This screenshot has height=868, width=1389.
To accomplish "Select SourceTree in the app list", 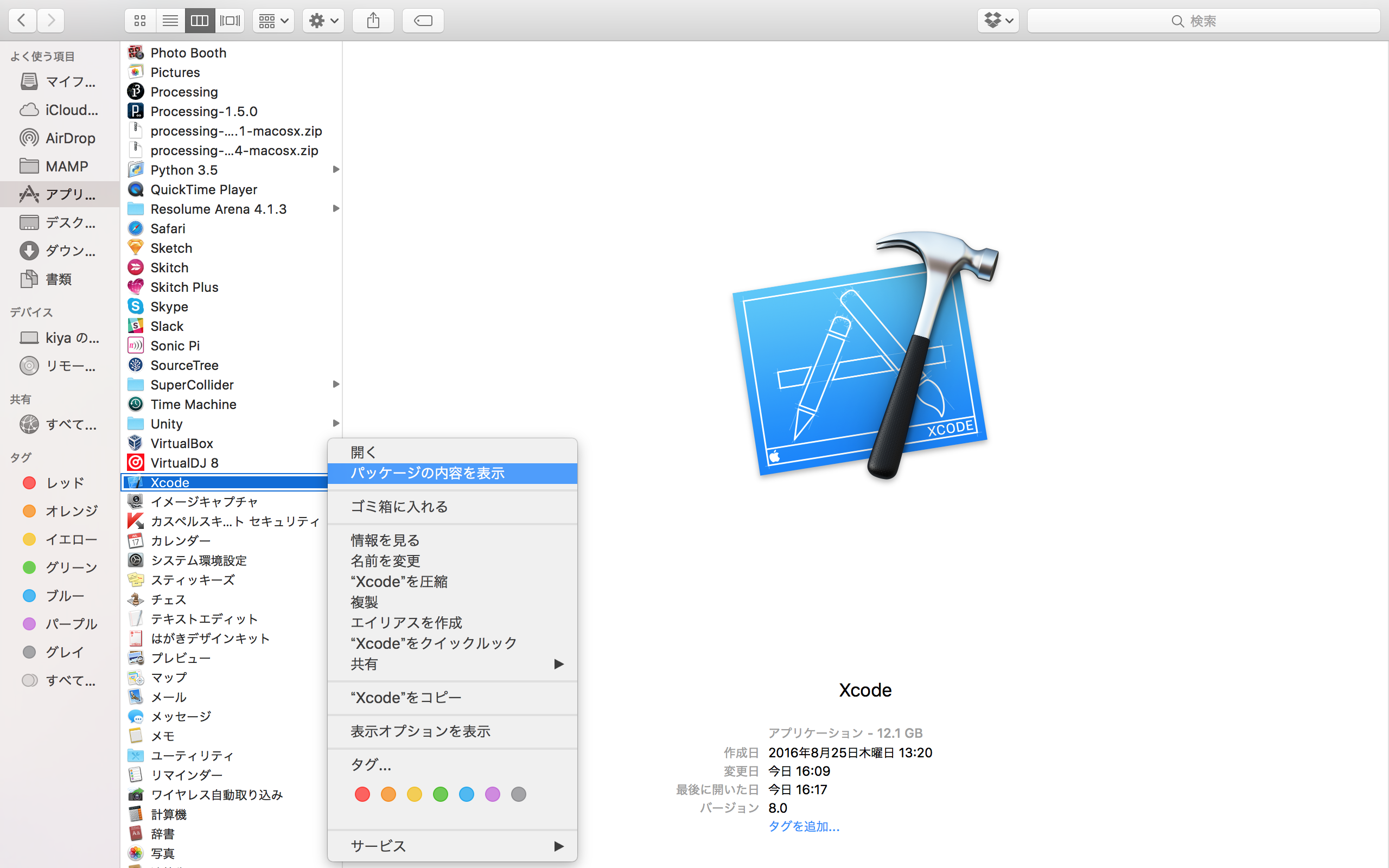I will [231, 365].
